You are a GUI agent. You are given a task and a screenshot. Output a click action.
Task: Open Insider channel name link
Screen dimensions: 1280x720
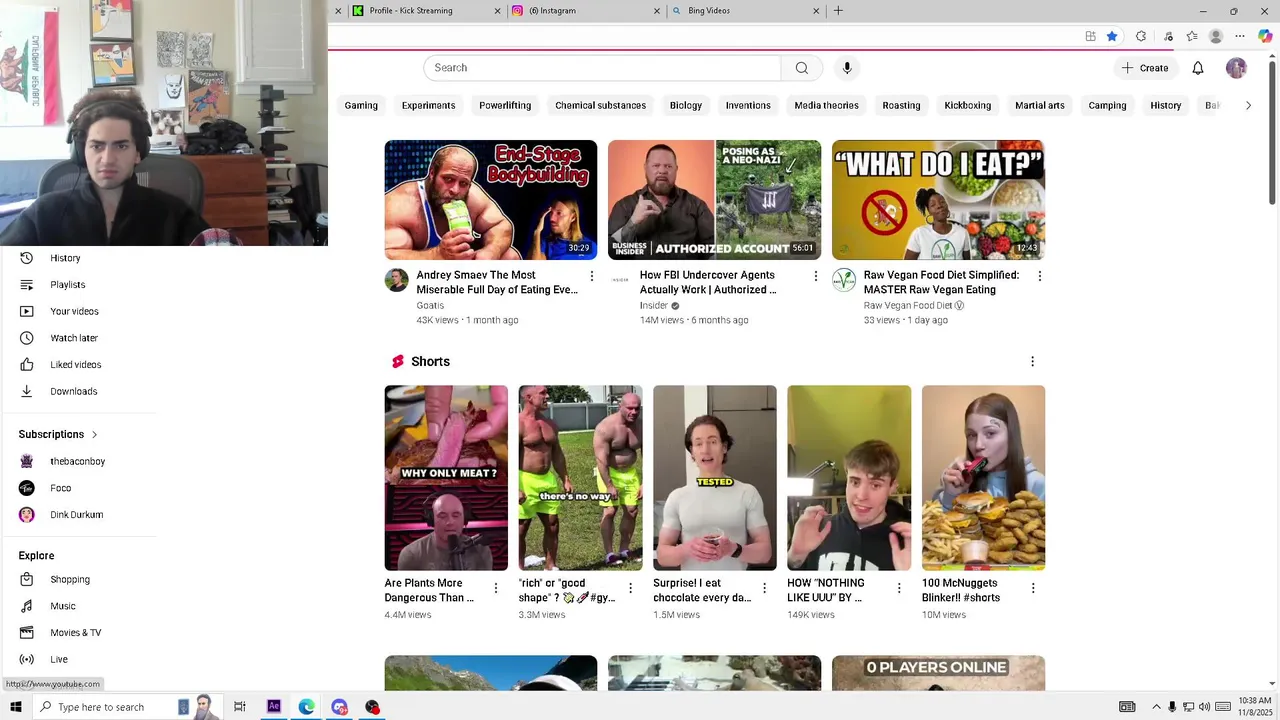(654, 306)
